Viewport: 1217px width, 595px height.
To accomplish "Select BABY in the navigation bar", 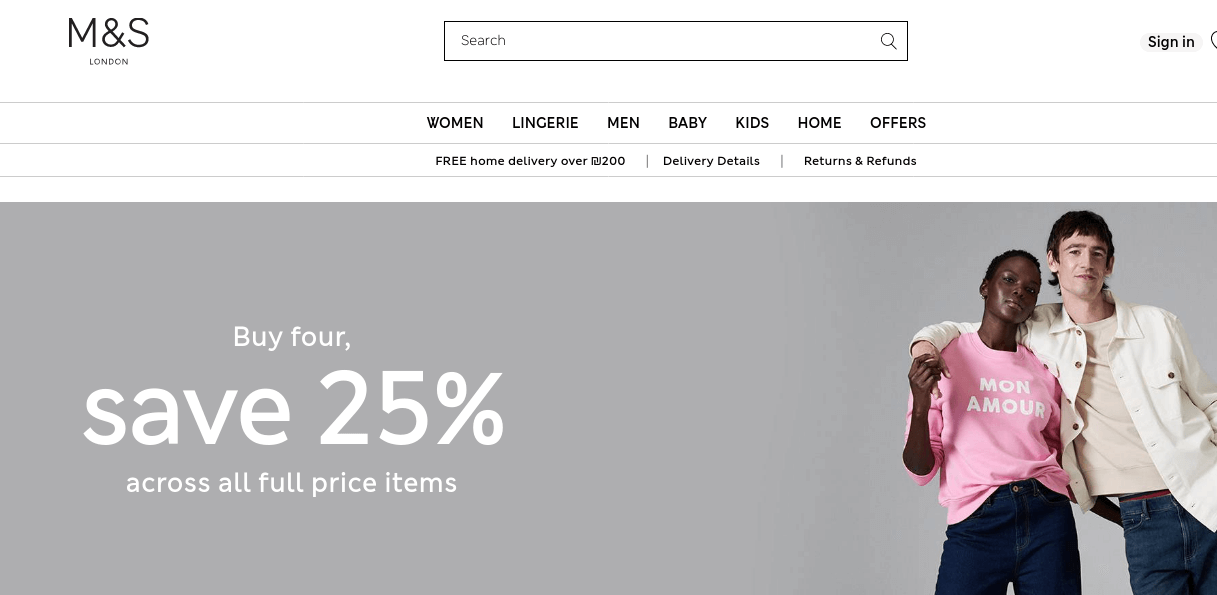I will click(x=687, y=123).
